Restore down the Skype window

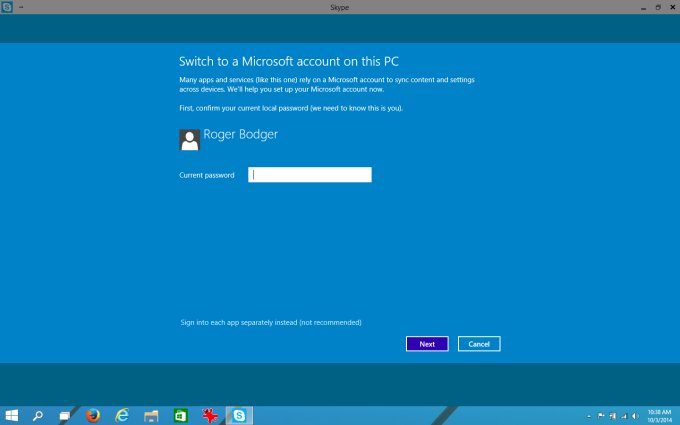point(658,7)
